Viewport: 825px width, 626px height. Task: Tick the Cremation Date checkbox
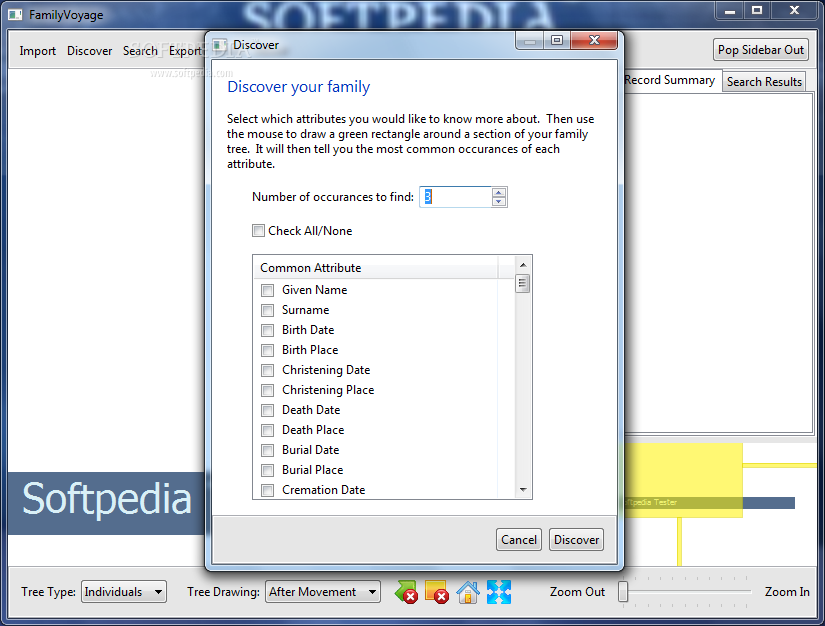point(267,490)
